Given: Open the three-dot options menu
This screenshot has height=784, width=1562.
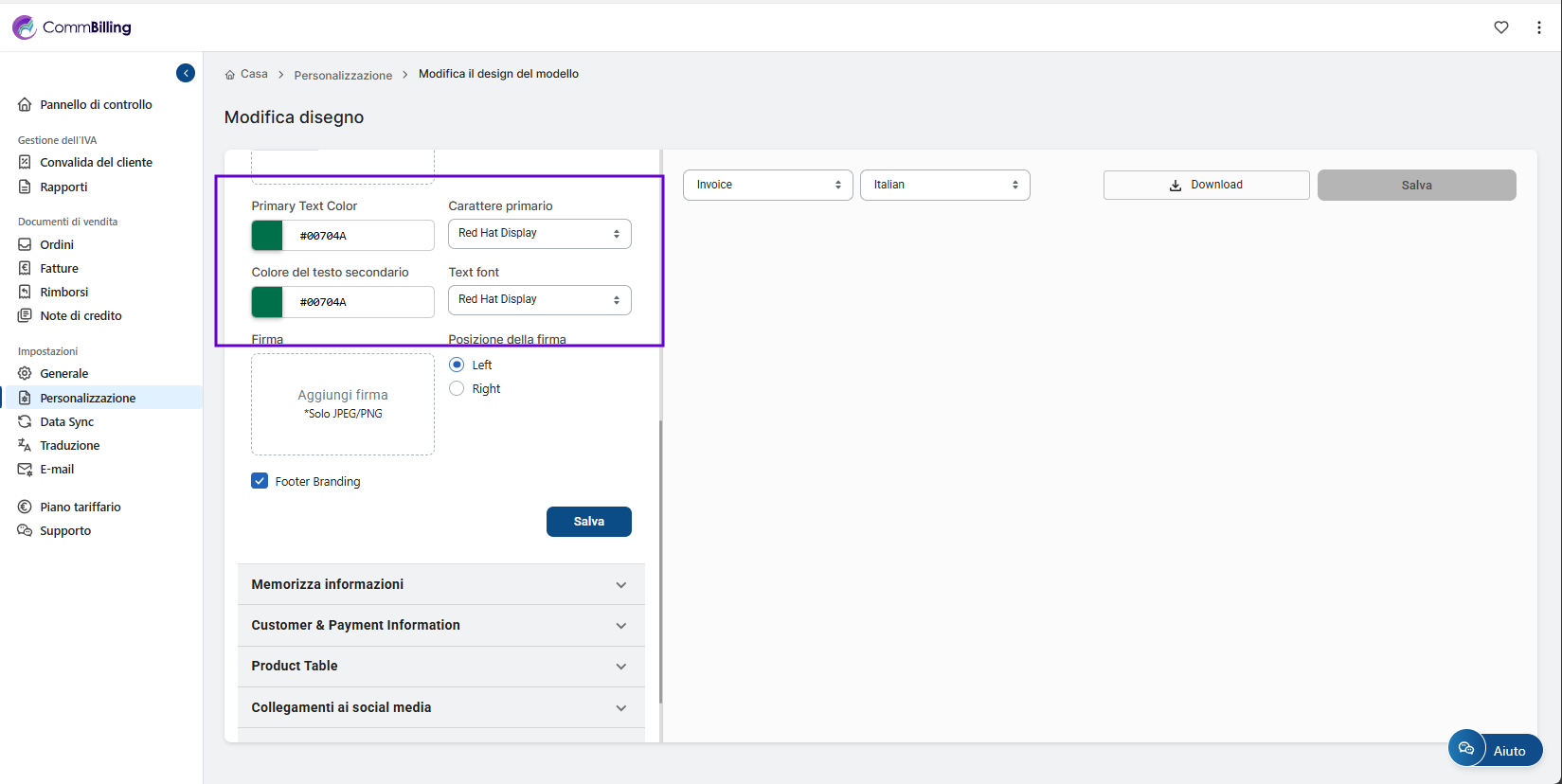Looking at the screenshot, I should point(1538,27).
